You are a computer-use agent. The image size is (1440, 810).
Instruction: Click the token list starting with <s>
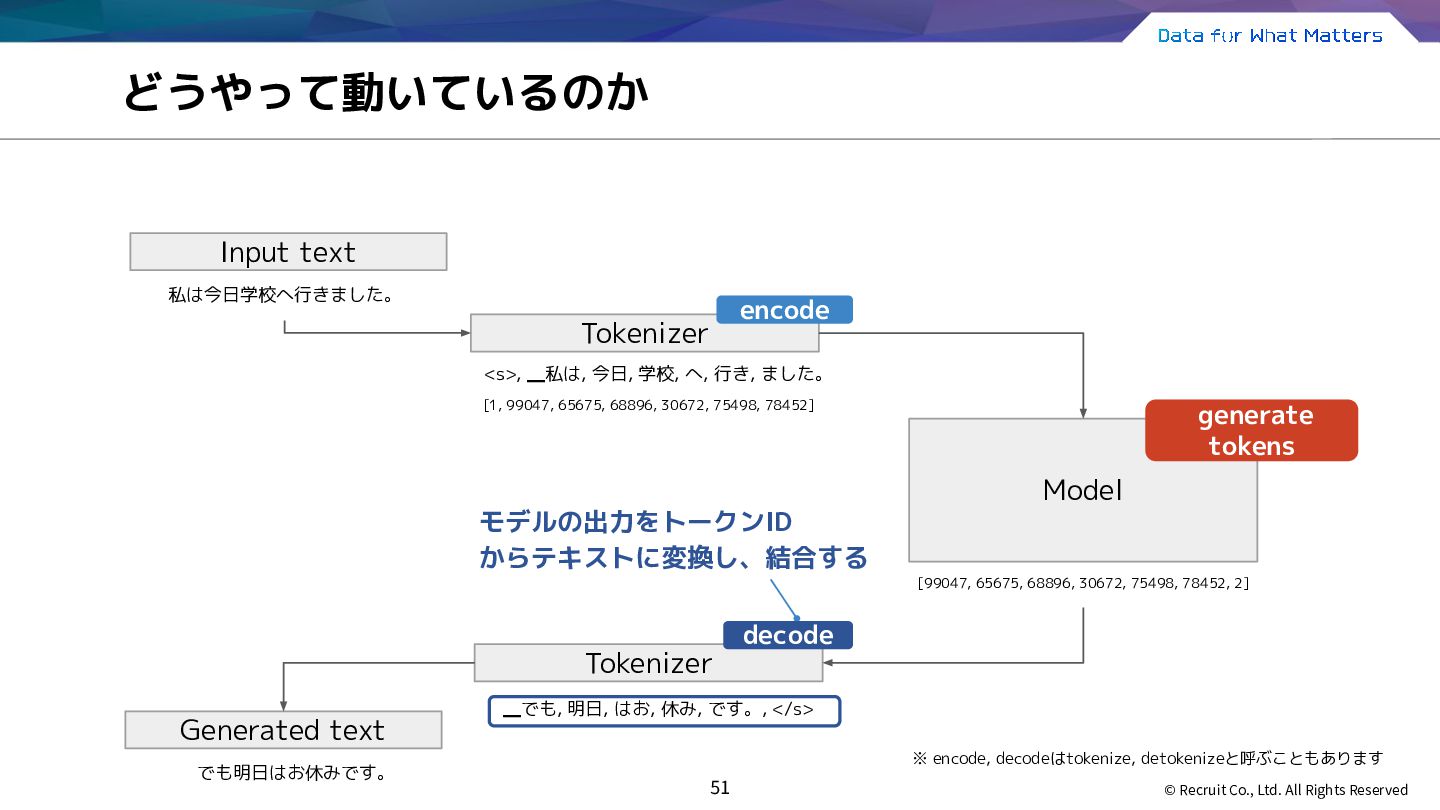[x=655, y=375]
